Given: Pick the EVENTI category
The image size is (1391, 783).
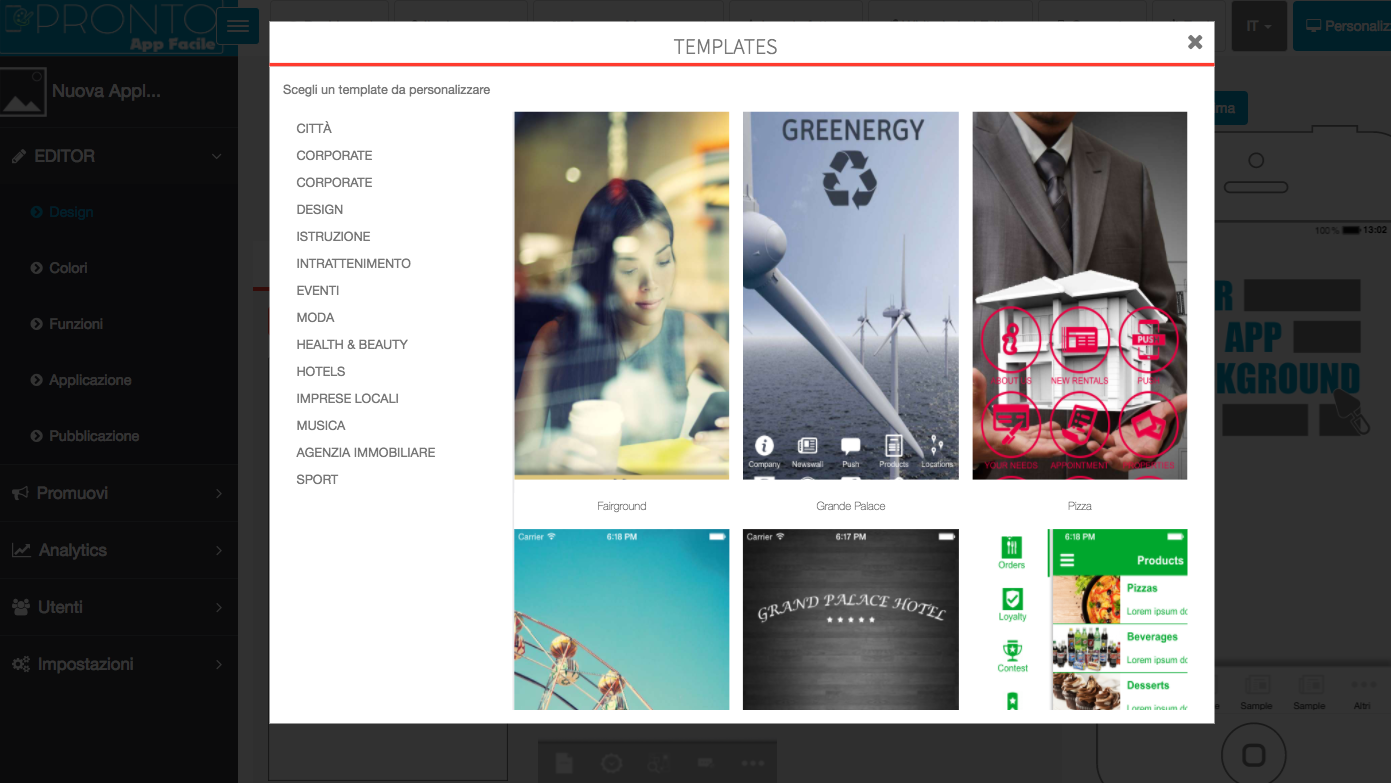Looking at the screenshot, I should [318, 291].
